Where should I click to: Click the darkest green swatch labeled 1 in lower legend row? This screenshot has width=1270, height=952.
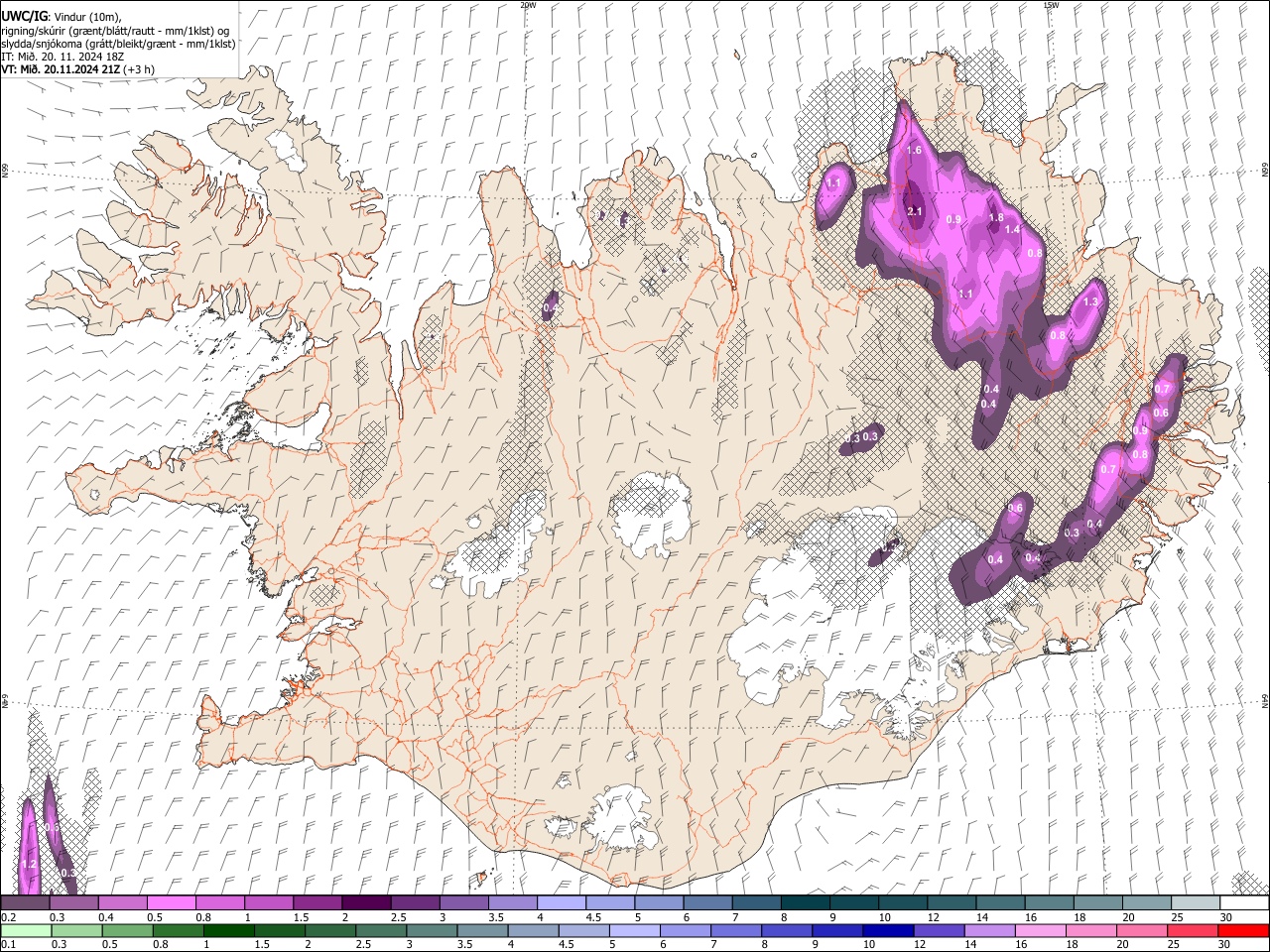(228, 930)
